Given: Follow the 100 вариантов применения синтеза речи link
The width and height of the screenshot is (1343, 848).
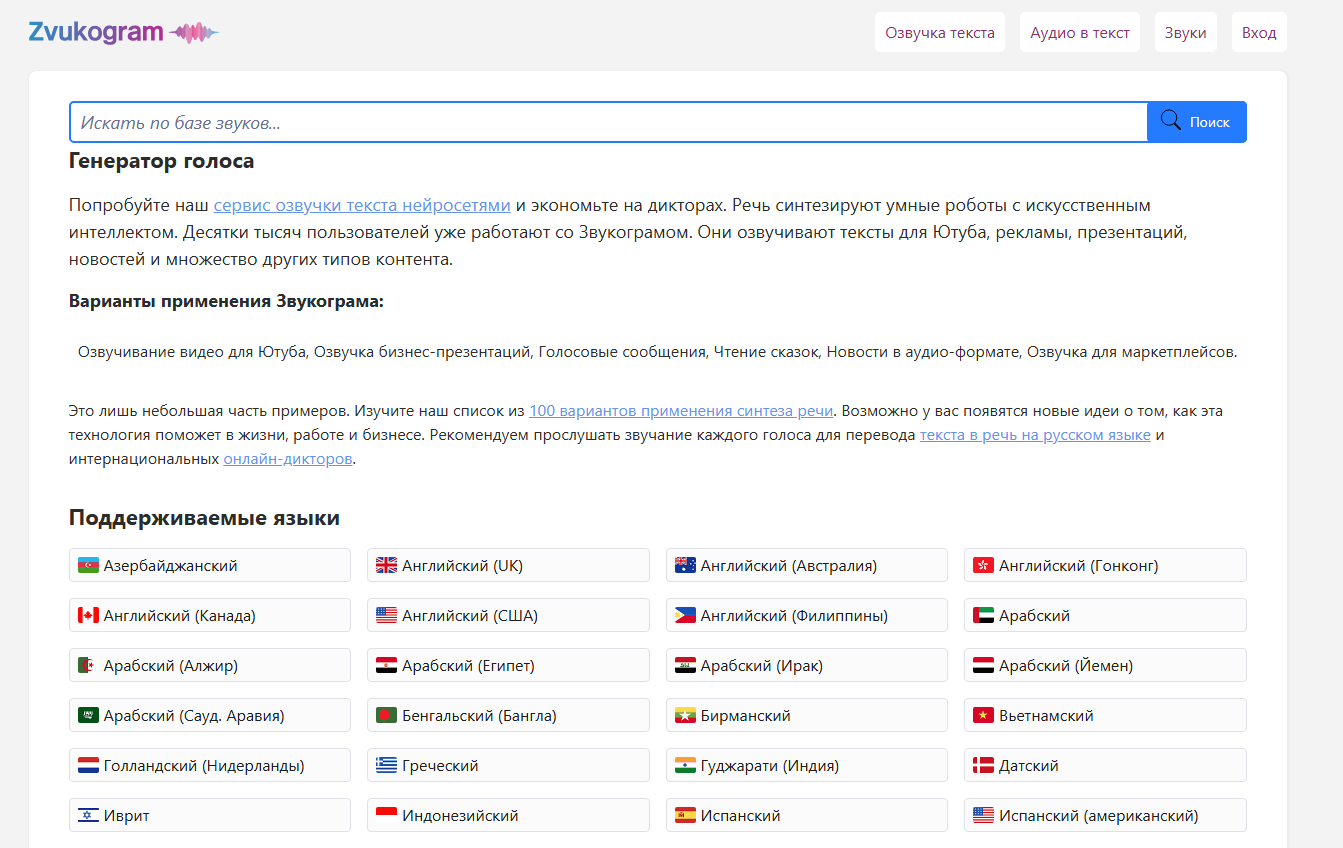Looking at the screenshot, I should click(x=680, y=410).
